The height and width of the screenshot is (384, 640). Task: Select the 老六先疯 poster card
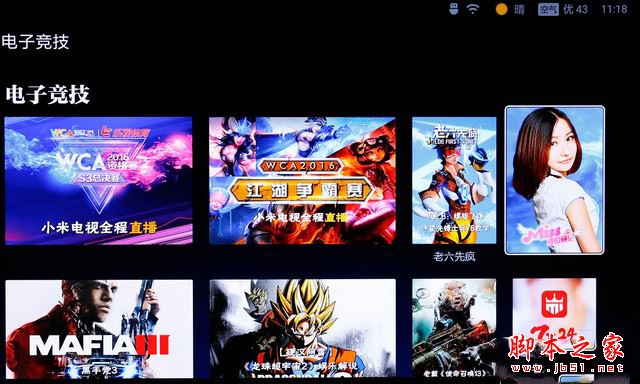pyautogui.click(x=454, y=180)
